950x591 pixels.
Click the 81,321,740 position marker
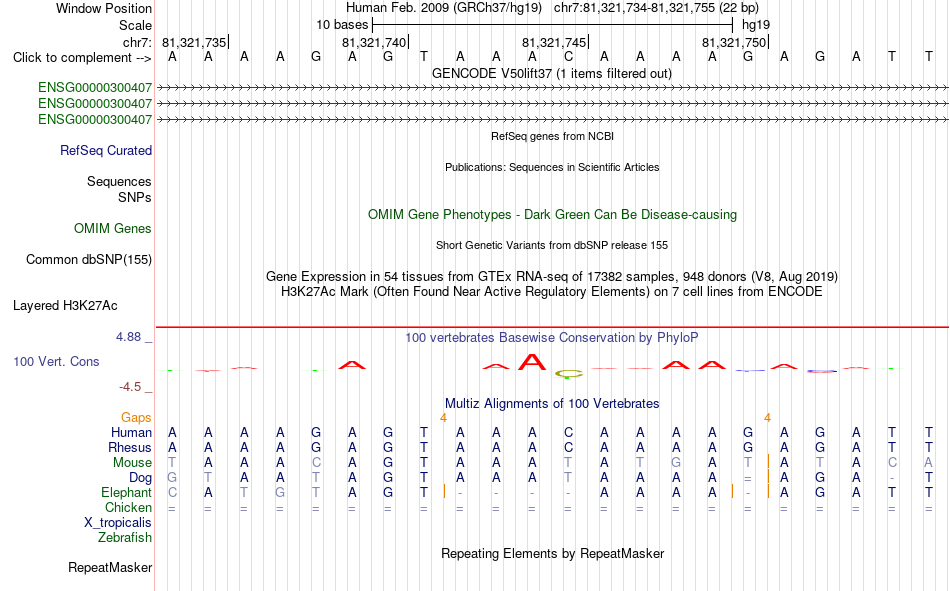point(374,42)
